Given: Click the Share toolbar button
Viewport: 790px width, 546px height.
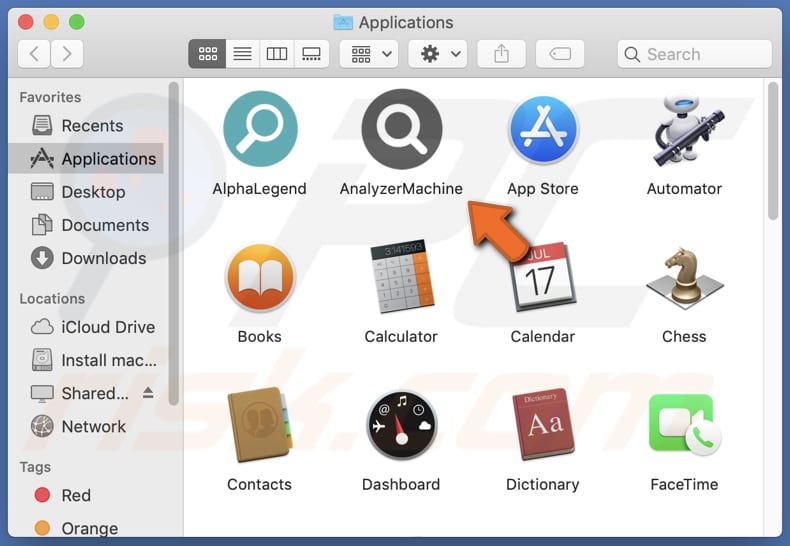Looking at the screenshot, I should click(501, 54).
